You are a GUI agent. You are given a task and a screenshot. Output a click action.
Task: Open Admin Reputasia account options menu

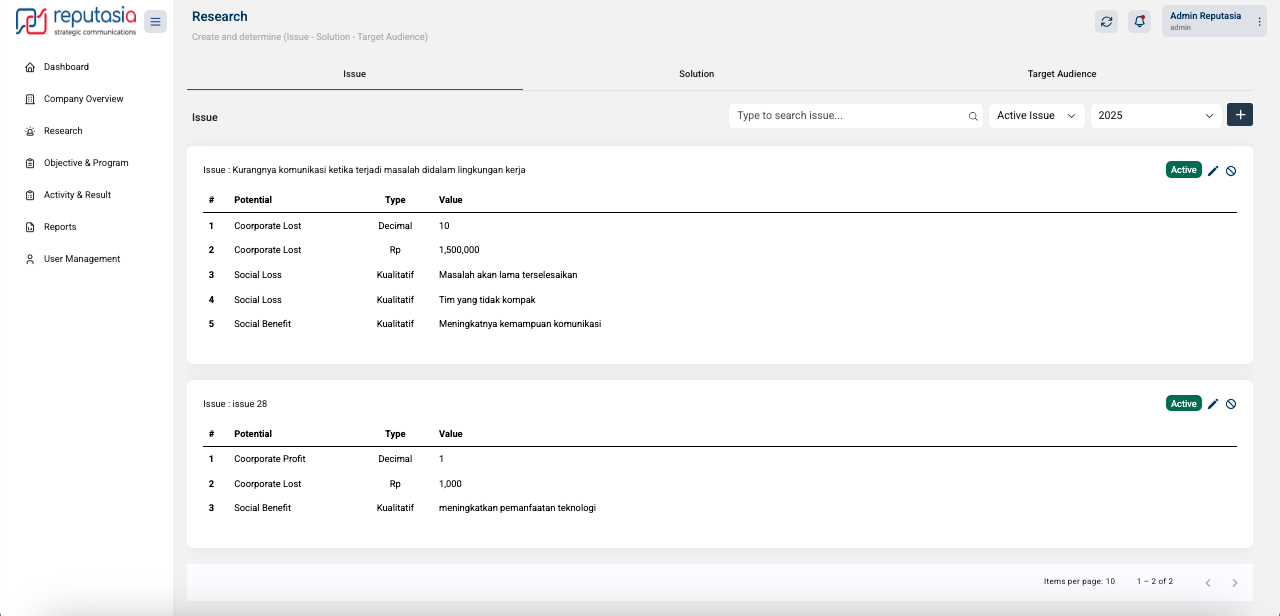(x=1259, y=22)
